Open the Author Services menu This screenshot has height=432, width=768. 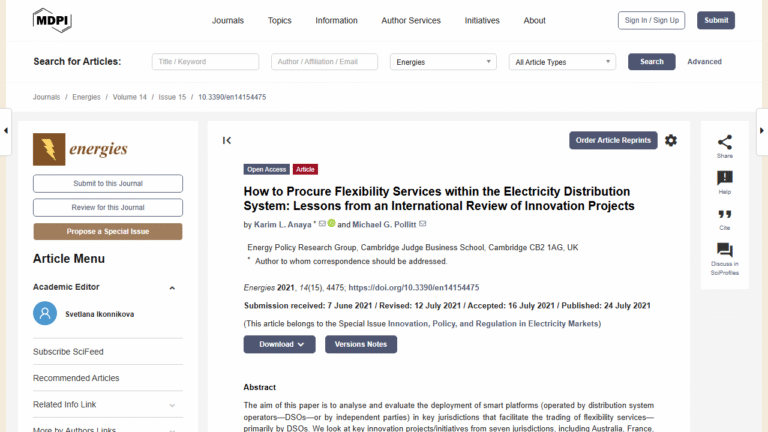411,20
